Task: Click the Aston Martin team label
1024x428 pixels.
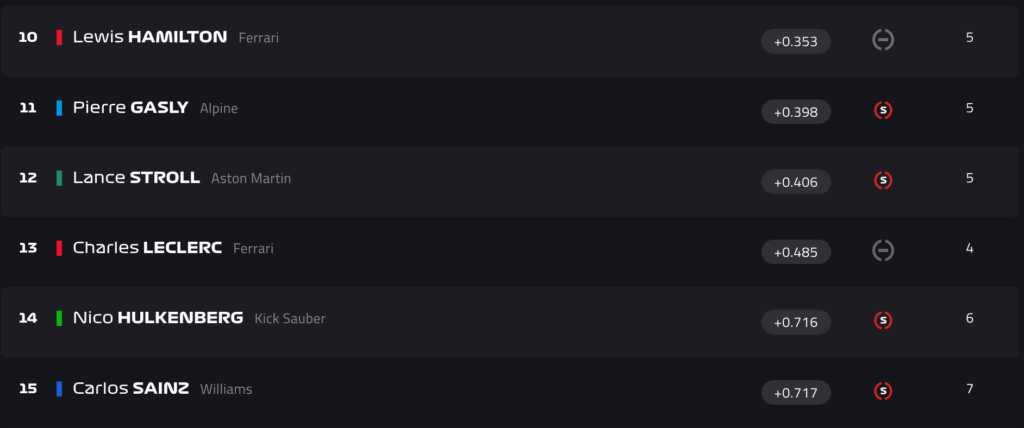Action: [x=251, y=178]
